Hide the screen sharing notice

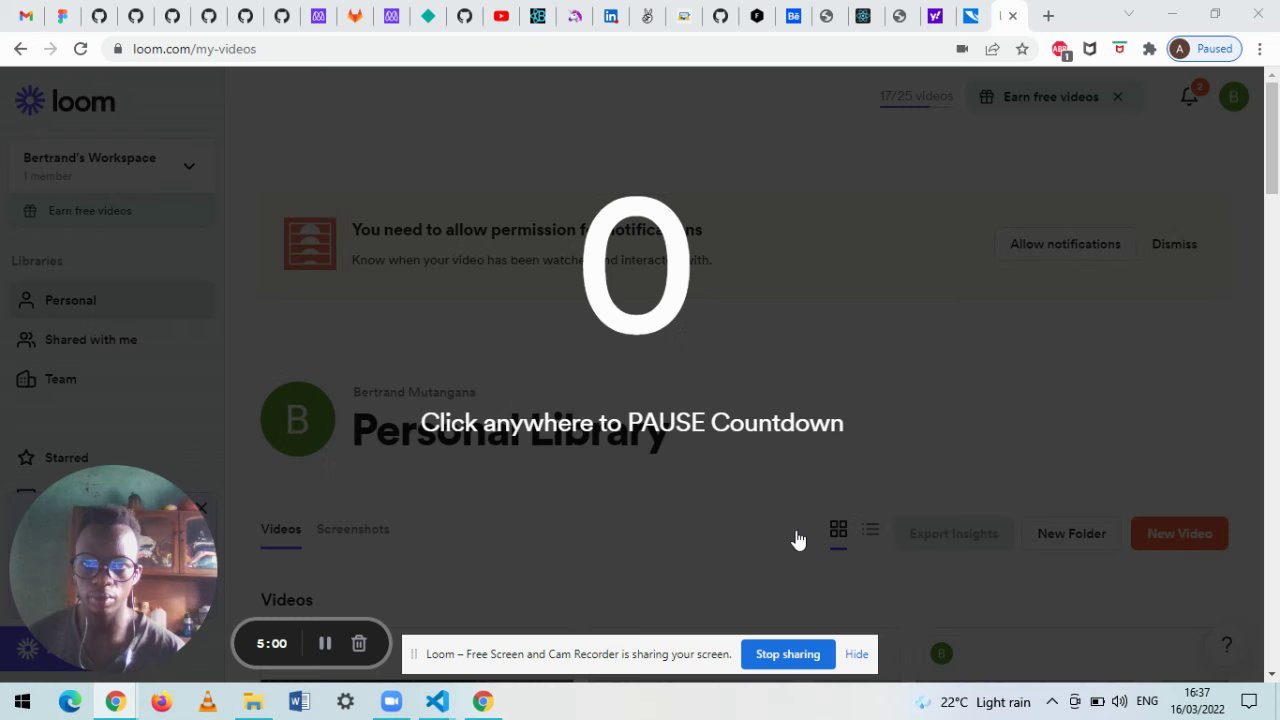click(857, 654)
